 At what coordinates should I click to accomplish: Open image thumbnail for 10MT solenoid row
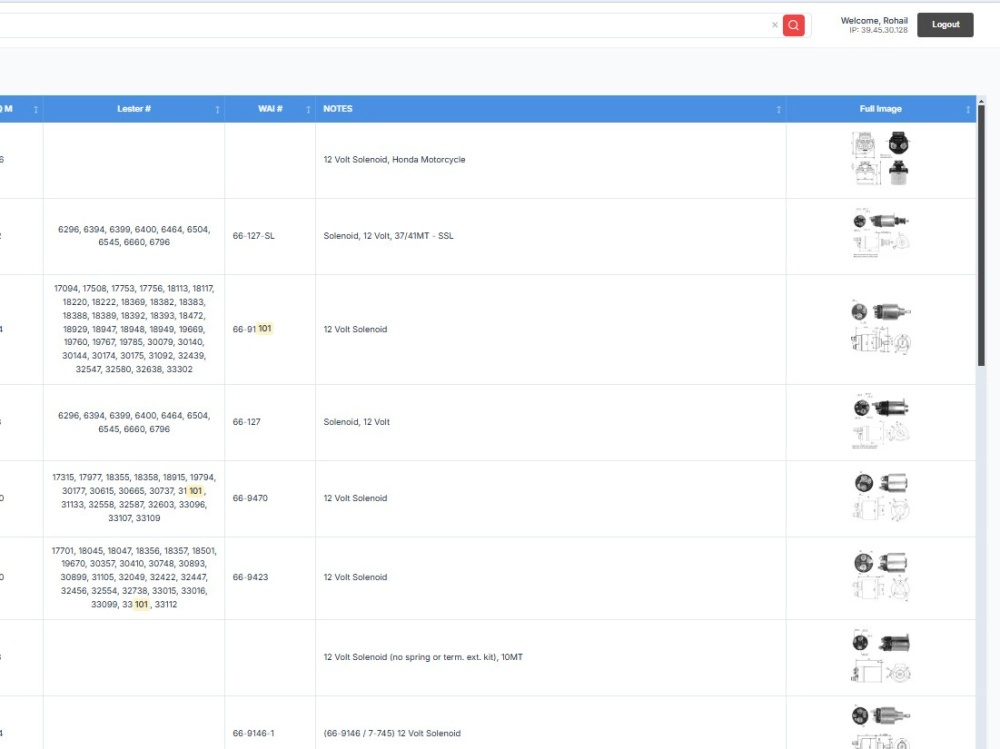(x=881, y=656)
